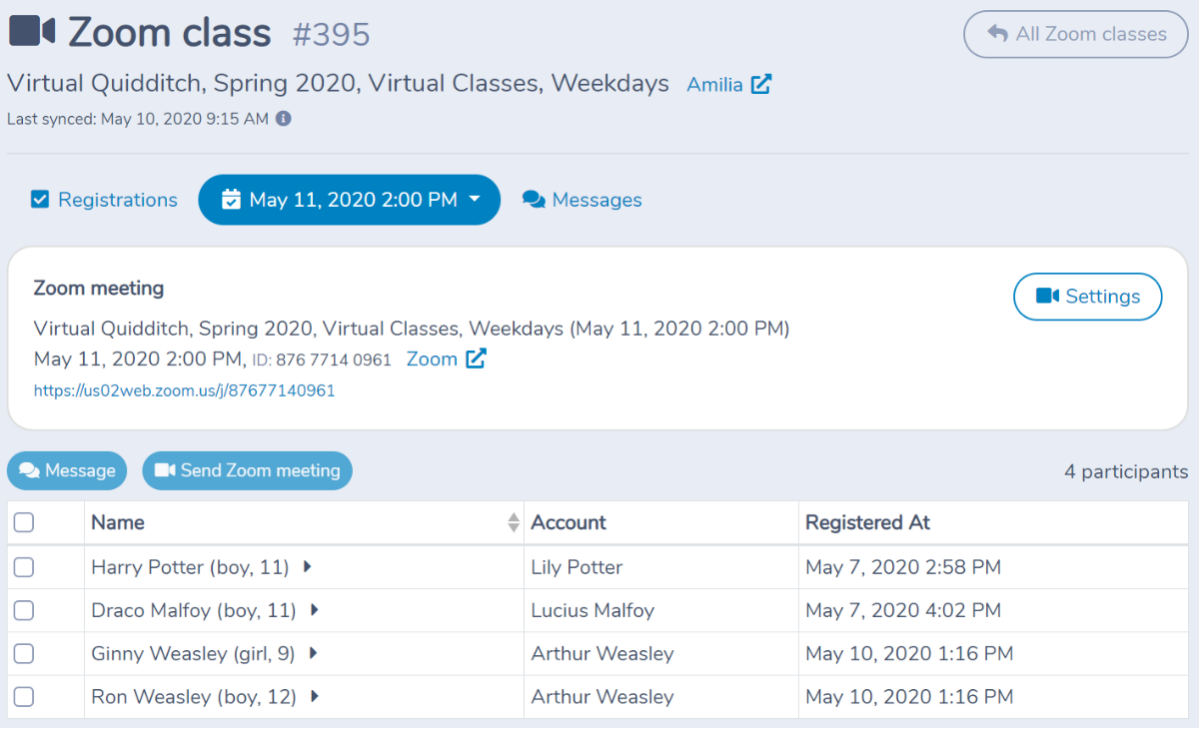Click the May 7, 2020 2:58 PM cell
The height and width of the screenshot is (730, 1199).
[993, 566]
